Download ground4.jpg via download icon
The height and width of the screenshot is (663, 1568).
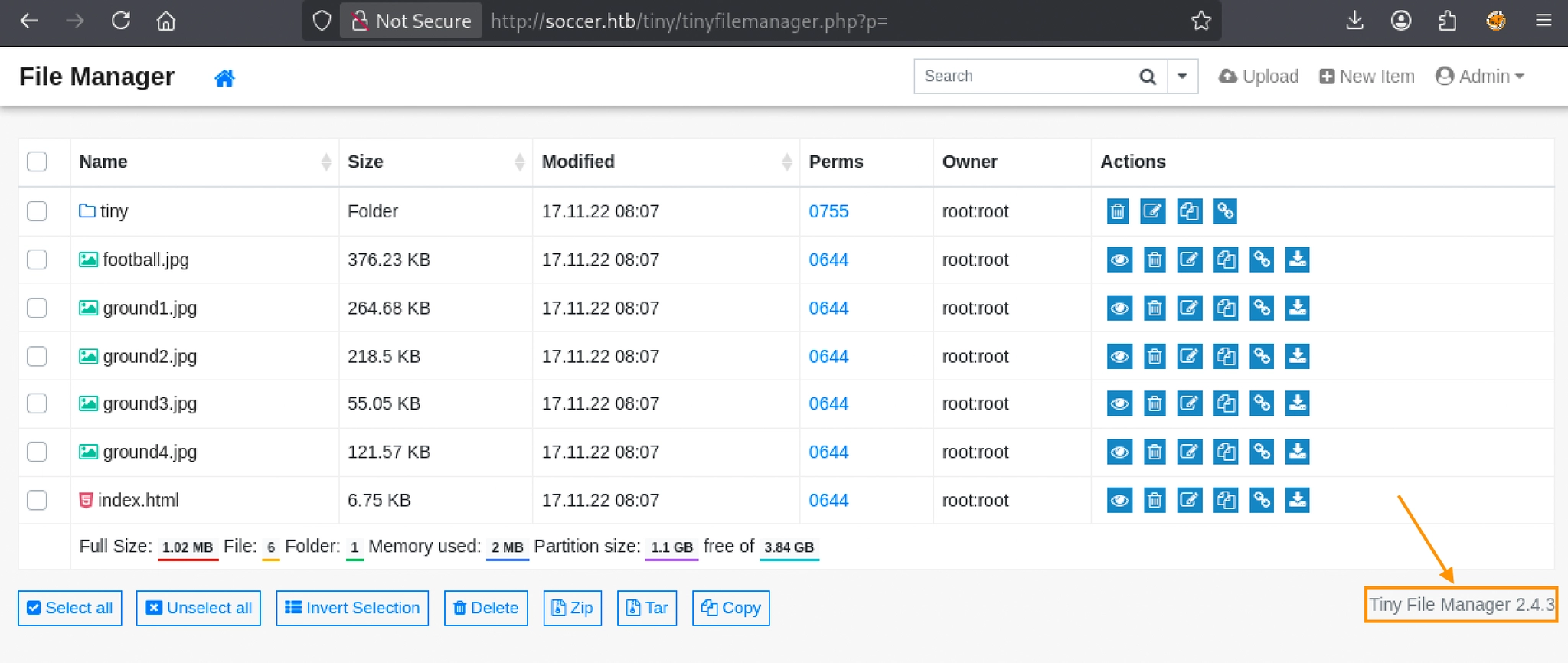pyautogui.click(x=1297, y=452)
